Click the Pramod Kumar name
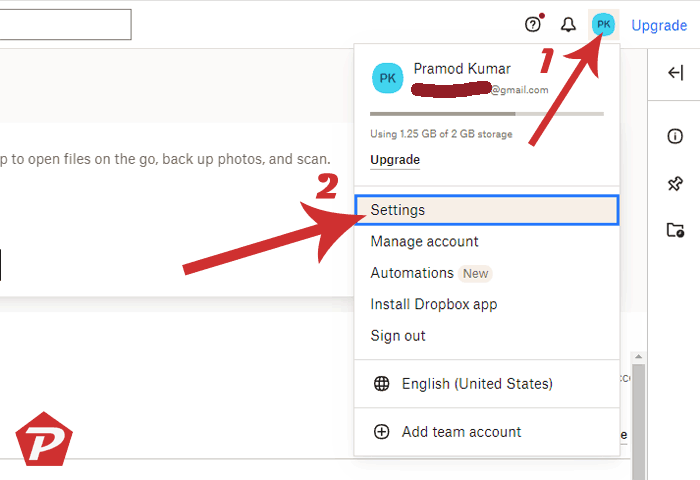This screenshot has width=700, height=480. pos(462,69)
